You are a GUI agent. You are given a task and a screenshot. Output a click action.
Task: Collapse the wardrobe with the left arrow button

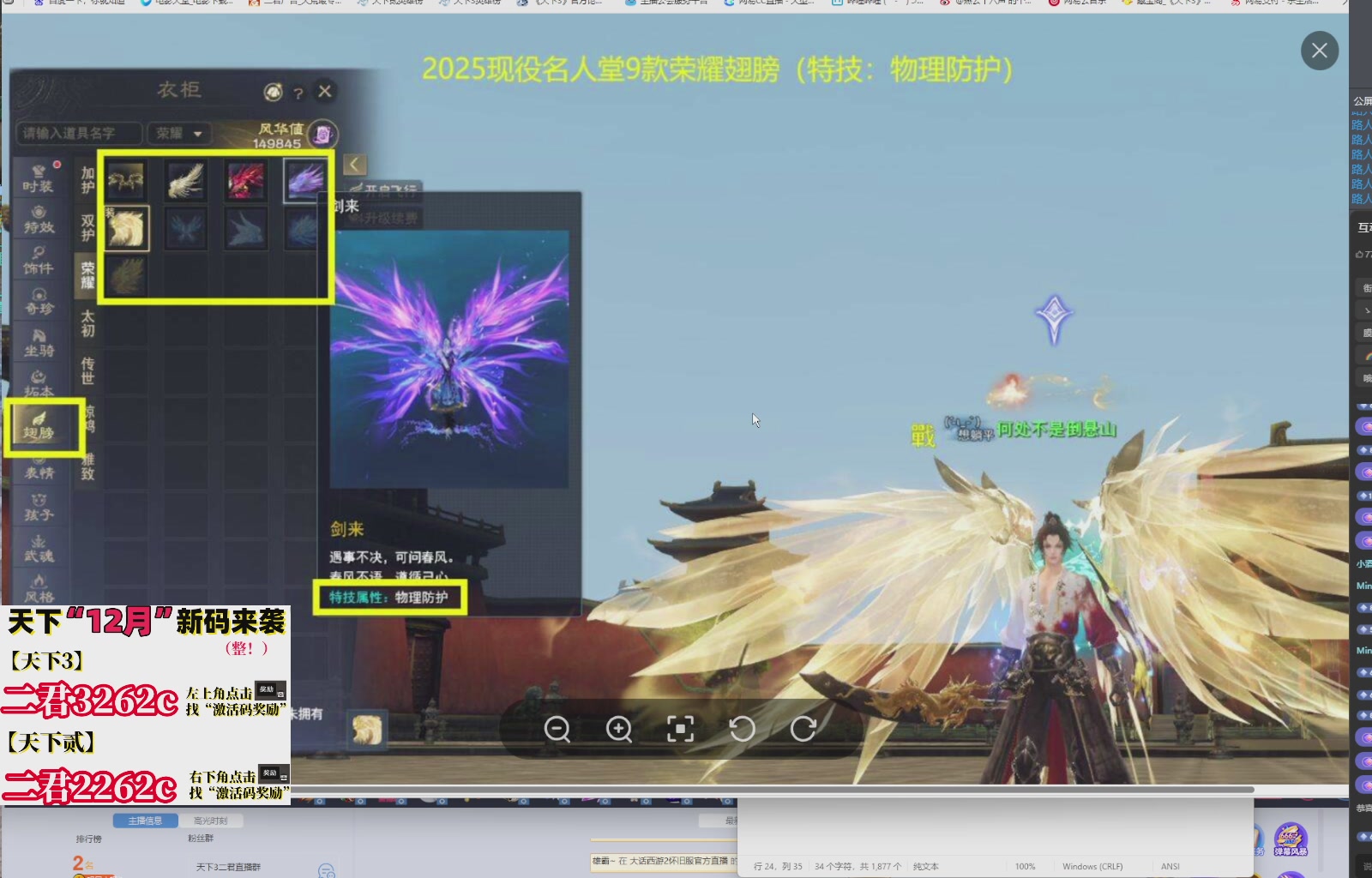pyautogui.click(x=354, y=164)
